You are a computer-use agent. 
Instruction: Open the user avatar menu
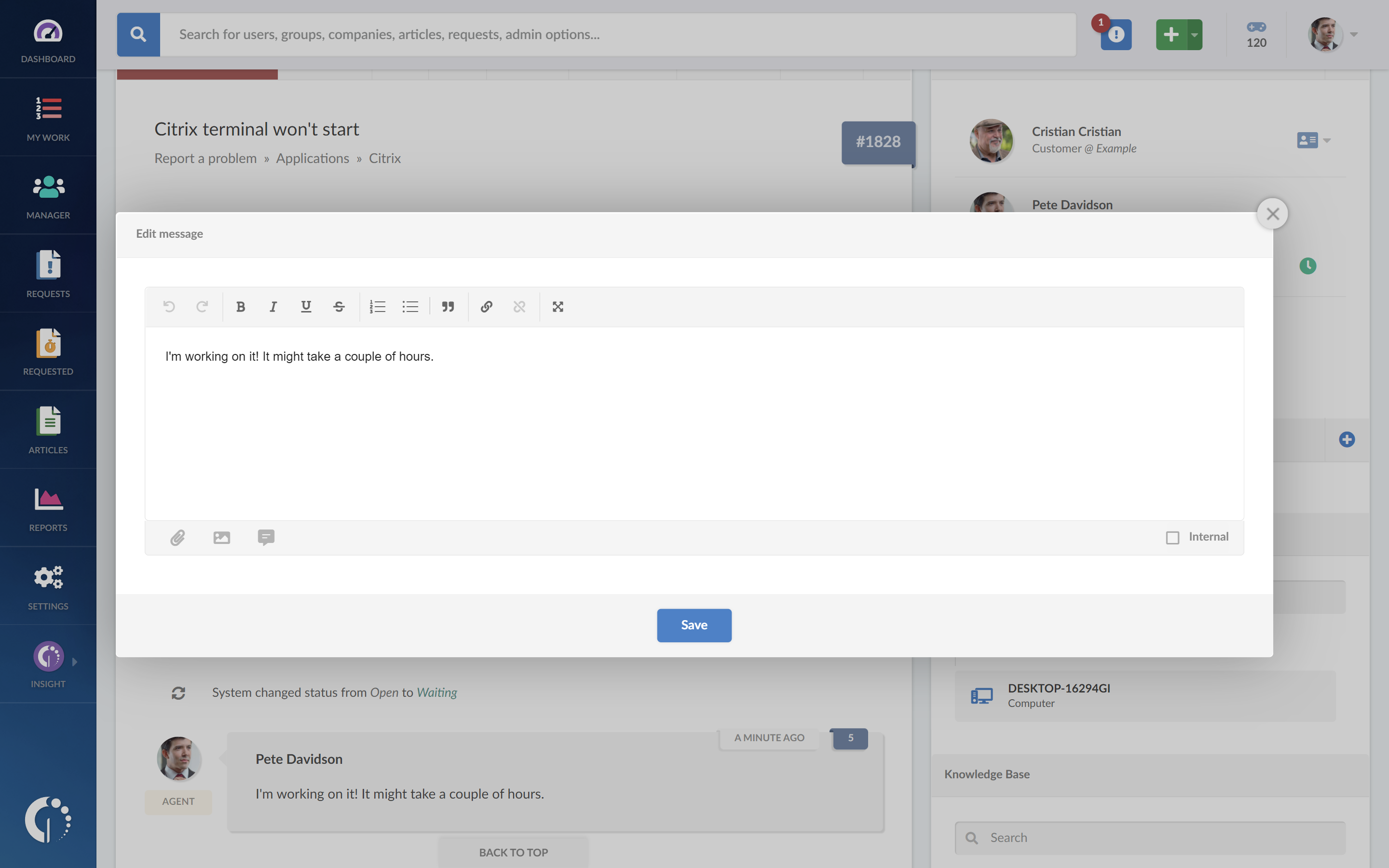point(1332,34)
